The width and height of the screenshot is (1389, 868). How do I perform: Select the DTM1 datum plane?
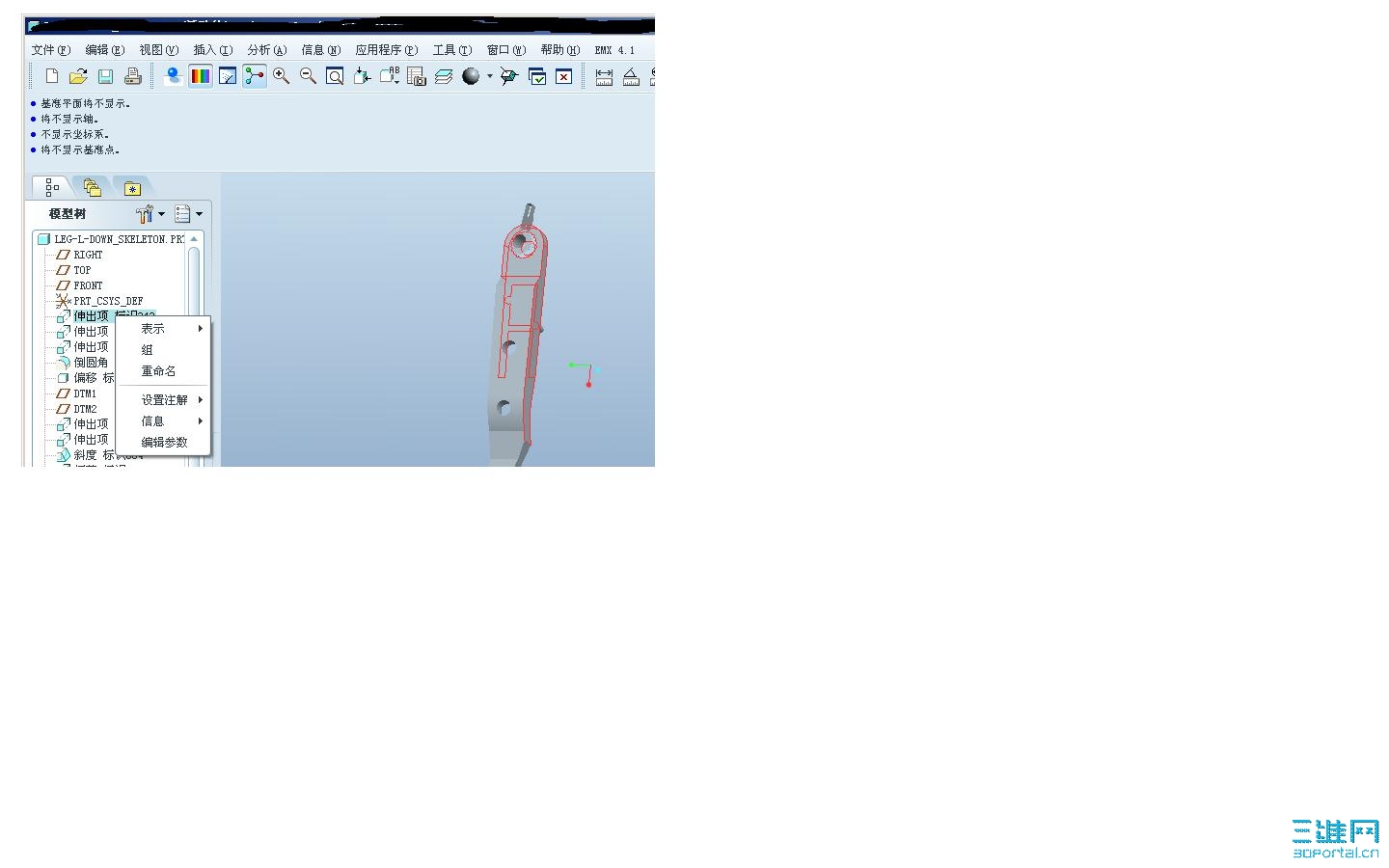point(77,393)
